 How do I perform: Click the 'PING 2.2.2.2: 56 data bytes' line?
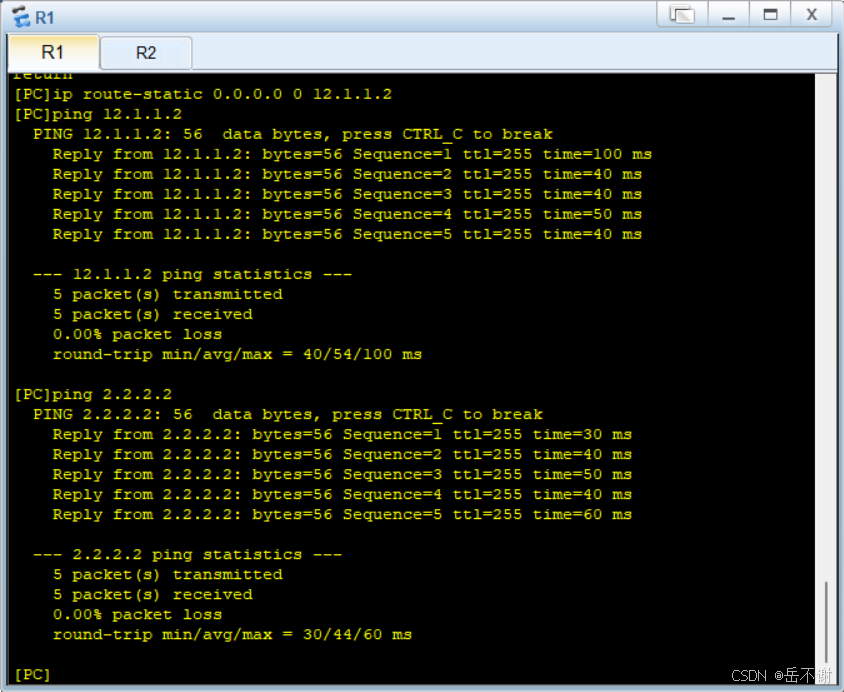[x=288, y=414]
